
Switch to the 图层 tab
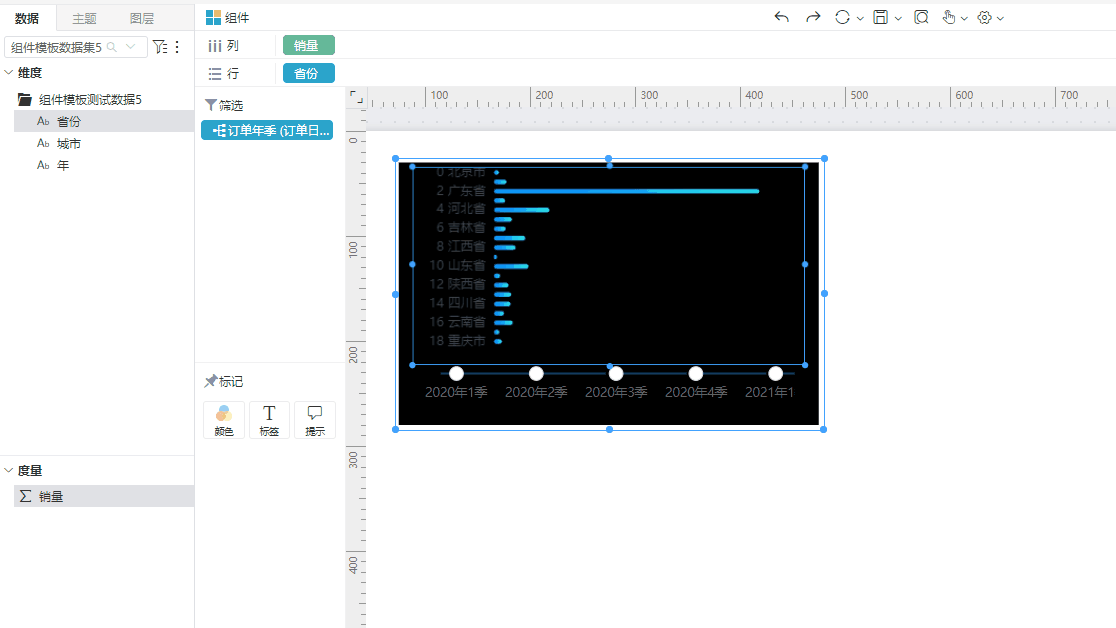tap(142, 19)
